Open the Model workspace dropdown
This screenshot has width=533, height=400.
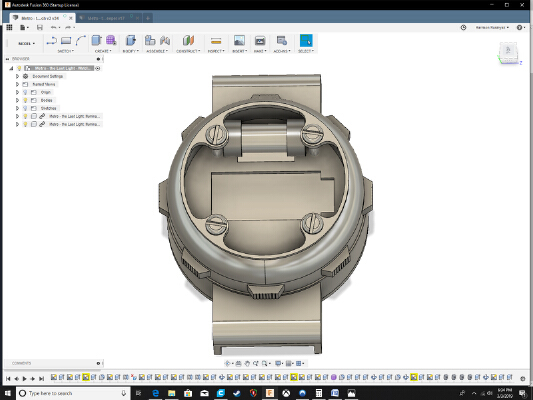coord(26,44)
